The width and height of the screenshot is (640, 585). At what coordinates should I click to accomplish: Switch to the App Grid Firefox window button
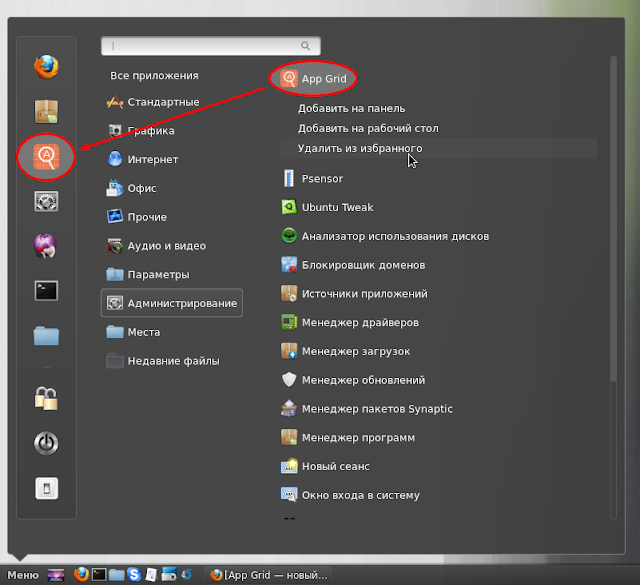269,575
